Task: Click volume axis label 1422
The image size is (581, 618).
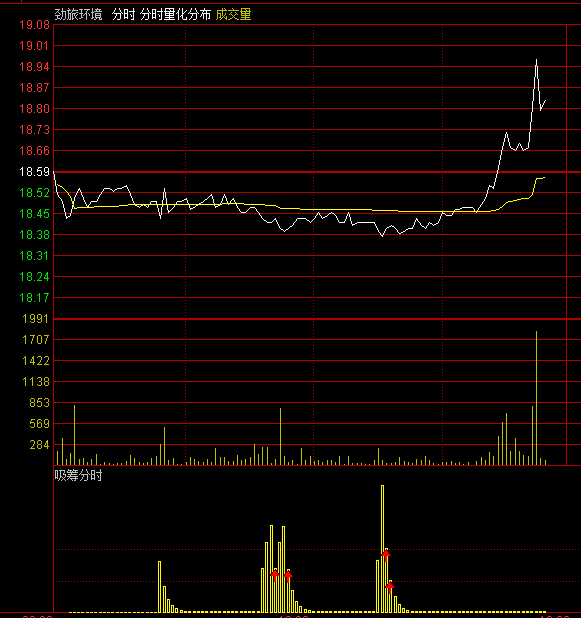Action: tap(36, 361)
